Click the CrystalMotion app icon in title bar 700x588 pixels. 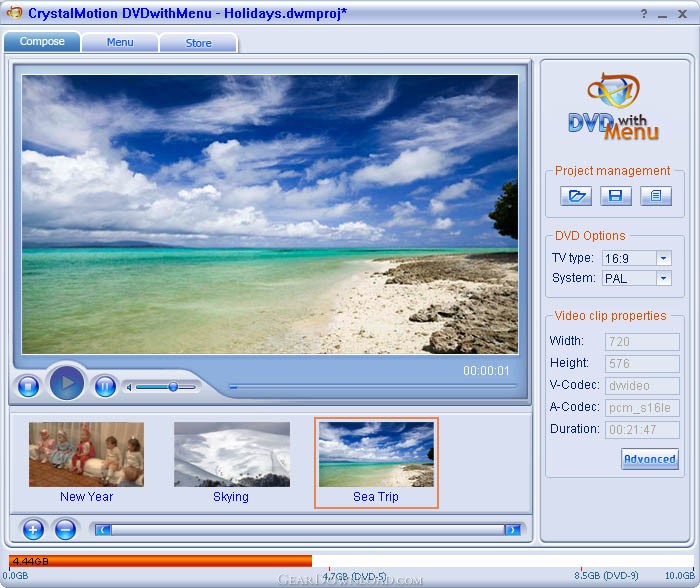click(x=14, y=13)
